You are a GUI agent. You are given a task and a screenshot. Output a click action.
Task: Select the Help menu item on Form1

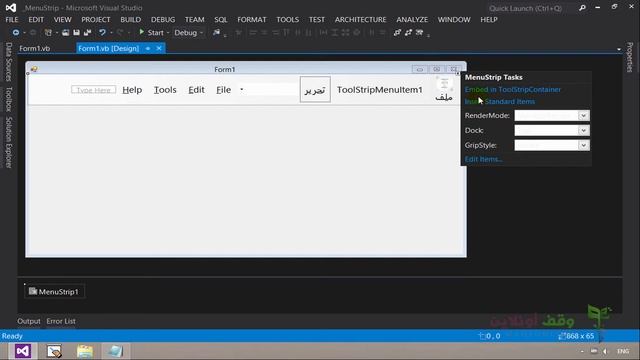tap(132, 90)
